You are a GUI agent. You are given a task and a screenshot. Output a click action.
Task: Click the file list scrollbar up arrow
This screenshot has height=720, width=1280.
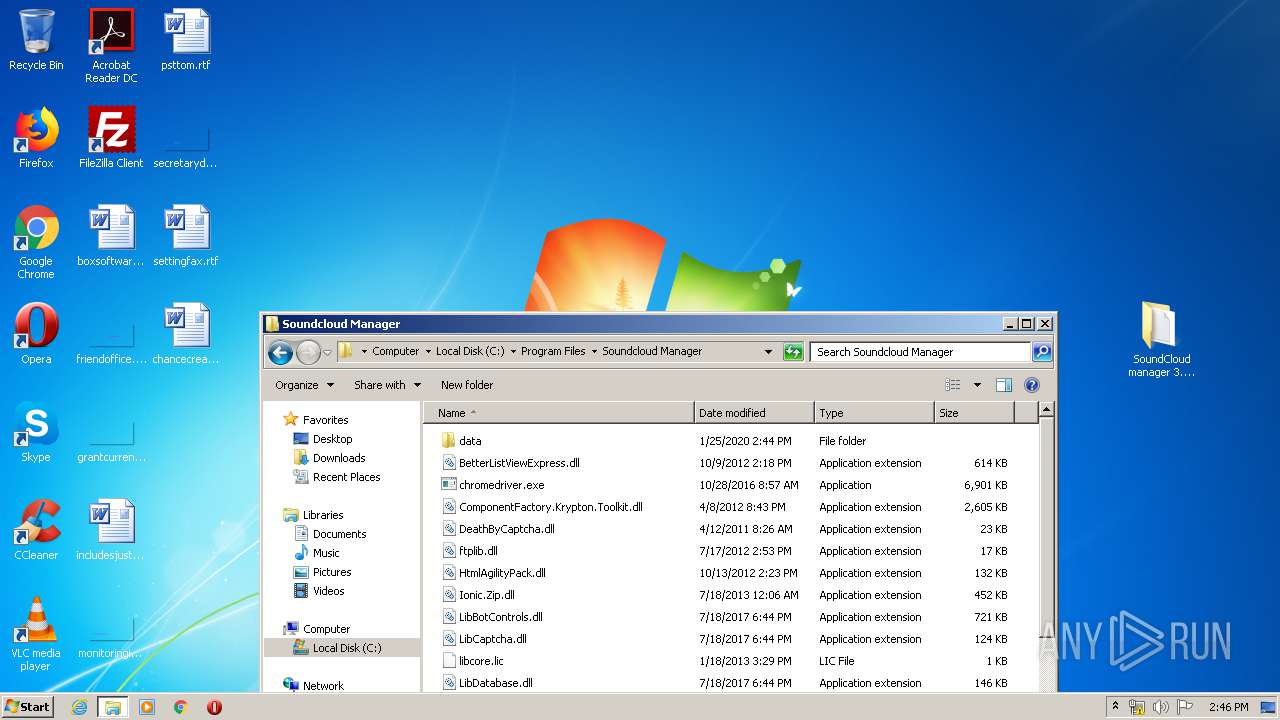tap(1046, 410)
